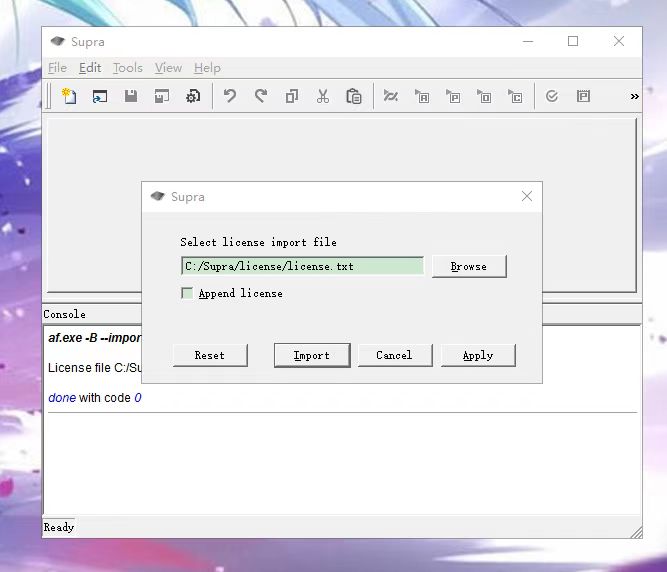Click the 'Ready' status bar text
Screen dimensions: 667x572
[x=59, y=527]
